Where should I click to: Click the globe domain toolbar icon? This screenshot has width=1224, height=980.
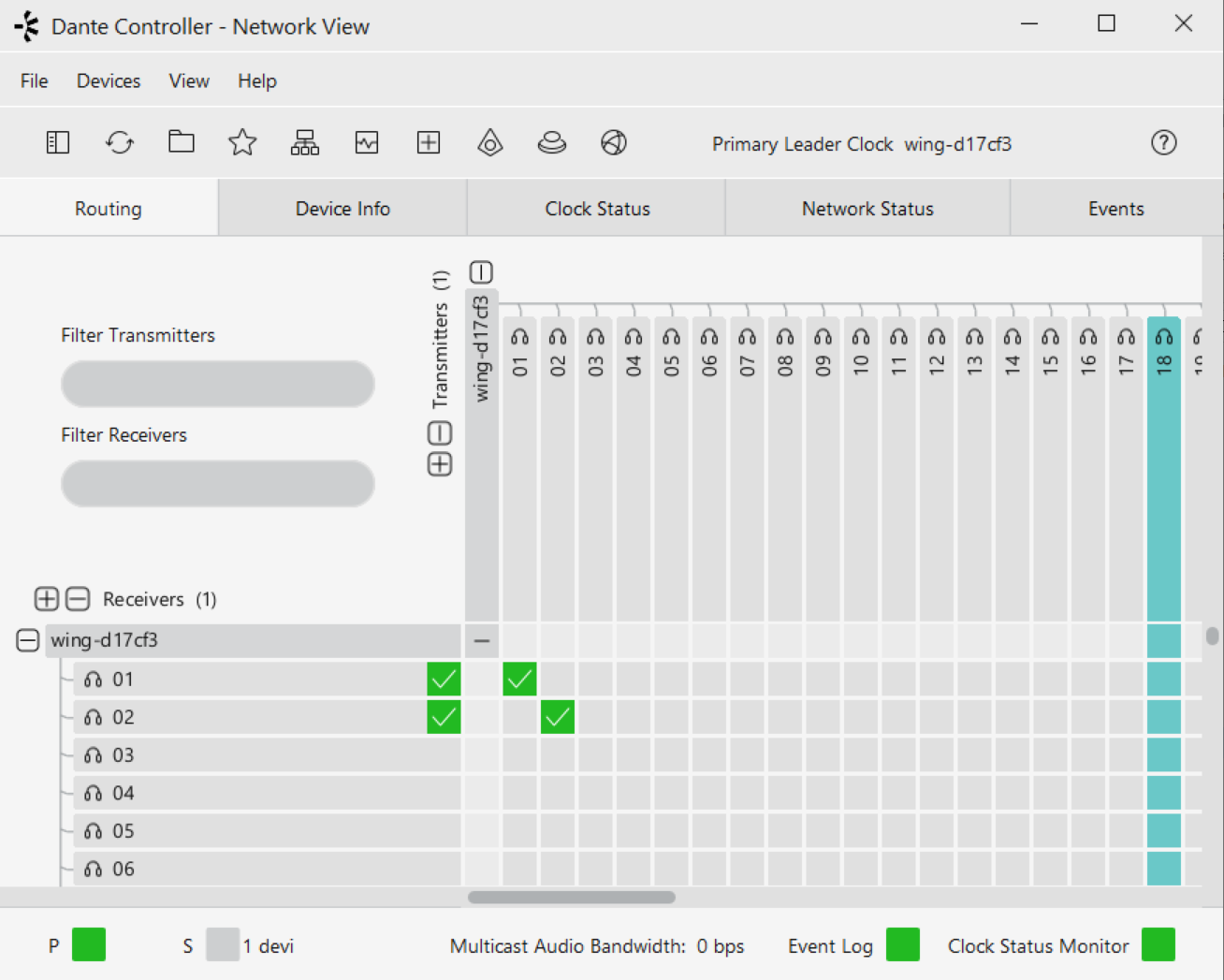614,142
